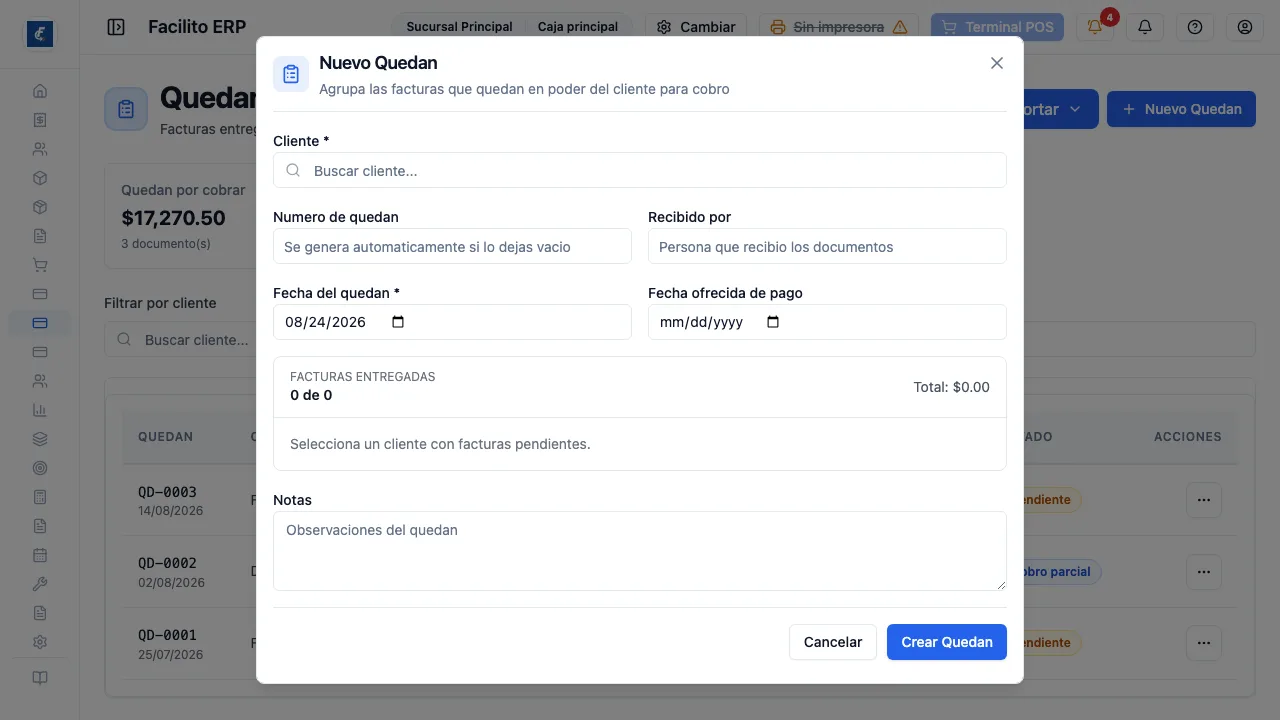Open the dollar receipt sidebar icon
Image resolution: width=1280 pixels, height=720 pixels.
[40, 120]
